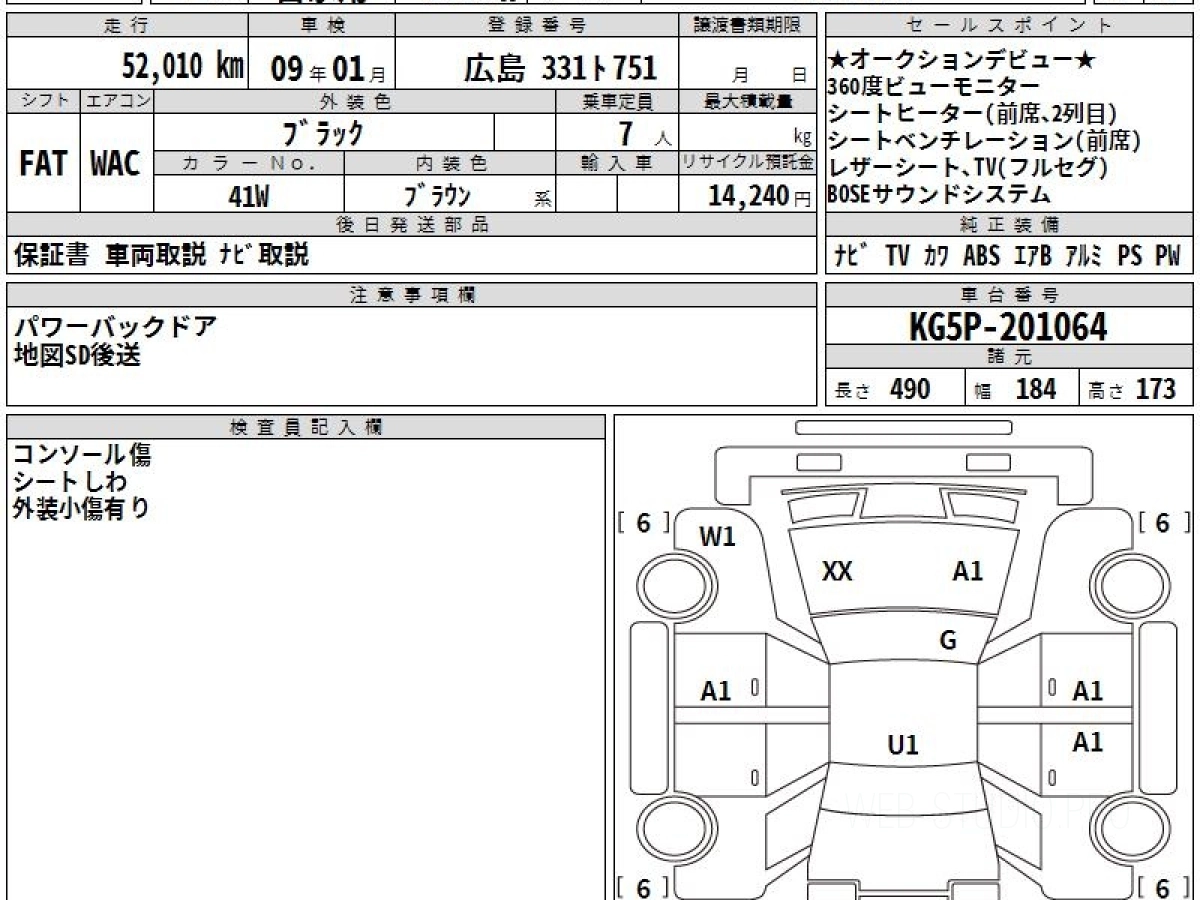The image size is (1200, 900).
Task: Click the 輸入車 header
Action: coord(617,163)
